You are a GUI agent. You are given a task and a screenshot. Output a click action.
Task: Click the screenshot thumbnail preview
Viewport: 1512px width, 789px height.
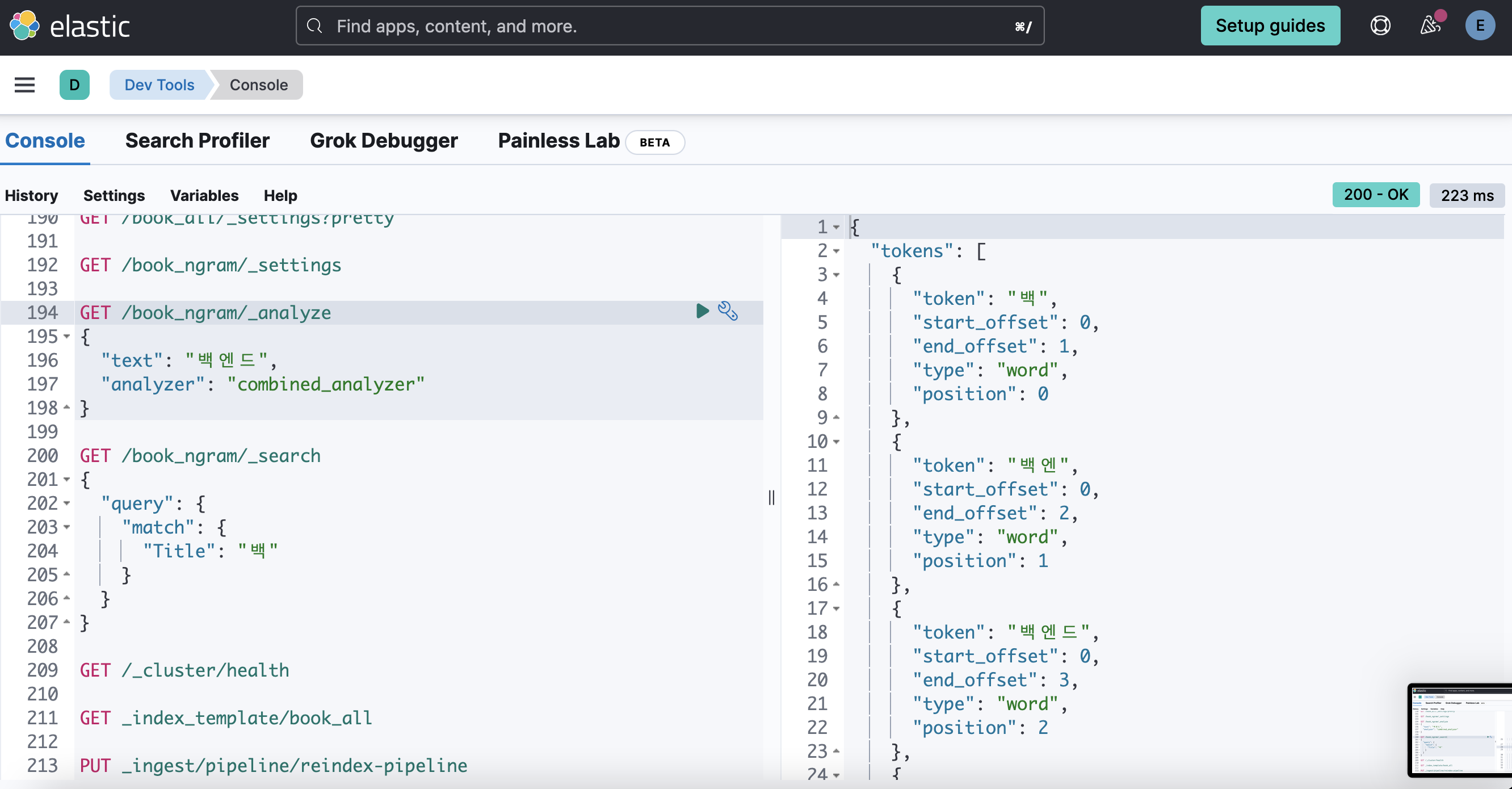tap(1460, 731)
